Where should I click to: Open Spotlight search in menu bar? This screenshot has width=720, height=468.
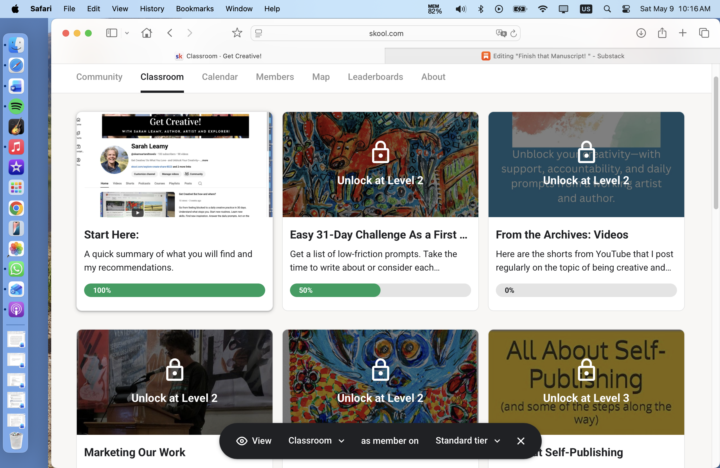tap(607, 9)
